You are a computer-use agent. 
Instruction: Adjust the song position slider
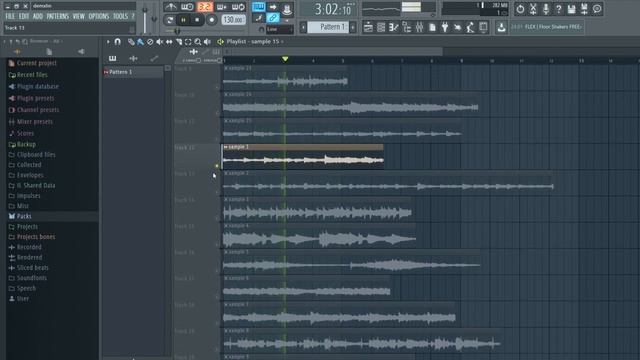(204, 31)
